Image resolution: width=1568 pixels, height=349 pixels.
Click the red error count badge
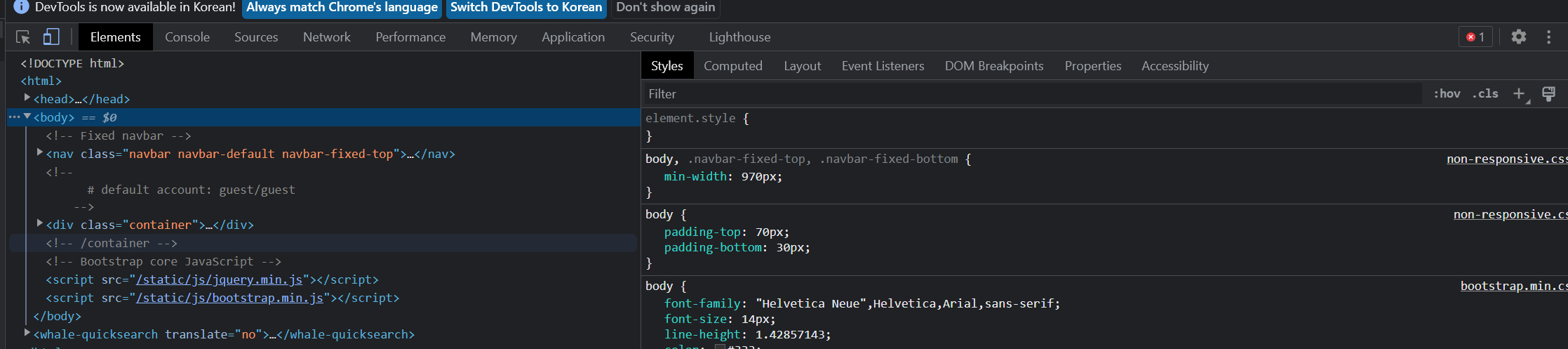tap(1475, 37)
